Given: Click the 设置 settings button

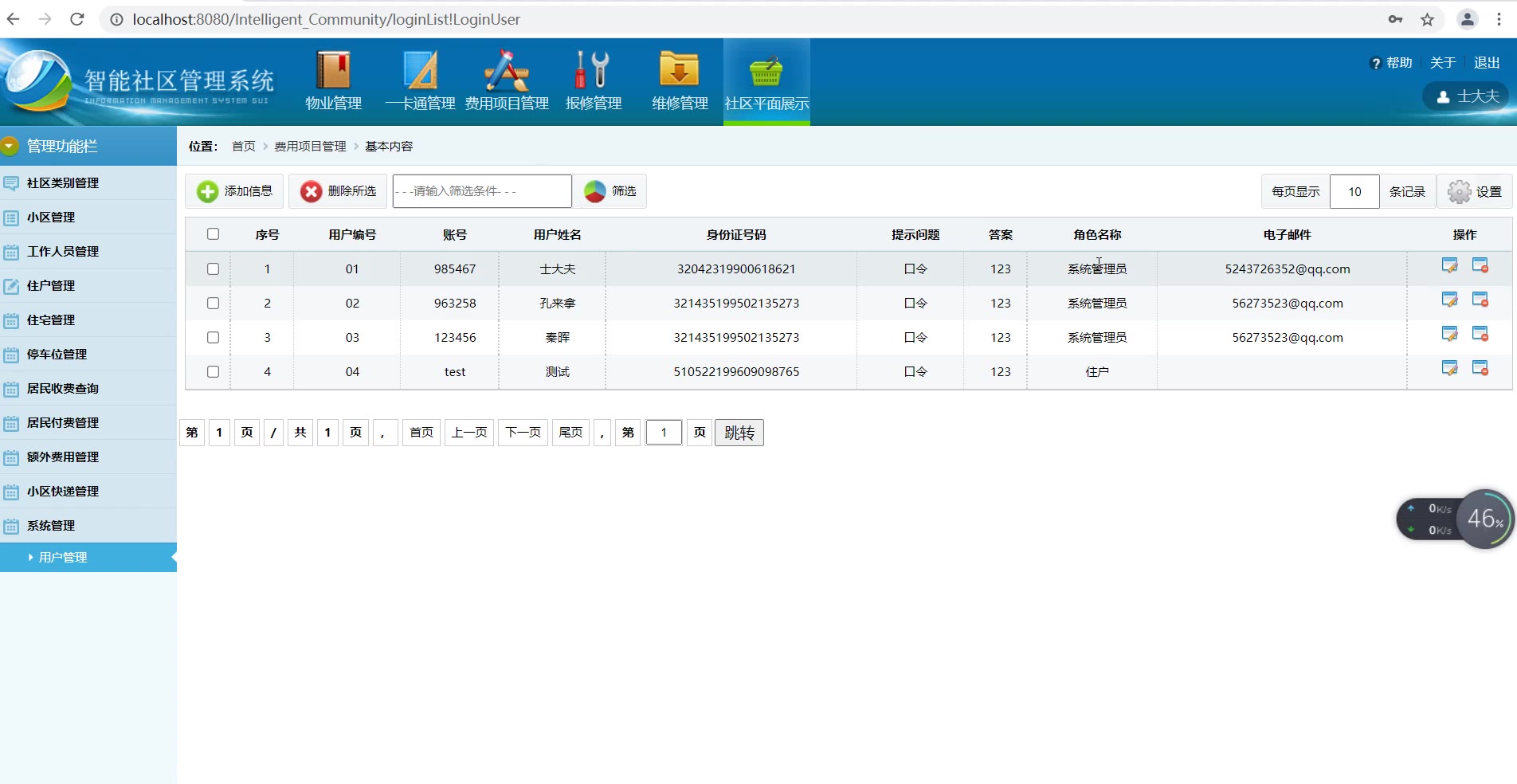Looking at the screenshot, I should pos(1475,191).
